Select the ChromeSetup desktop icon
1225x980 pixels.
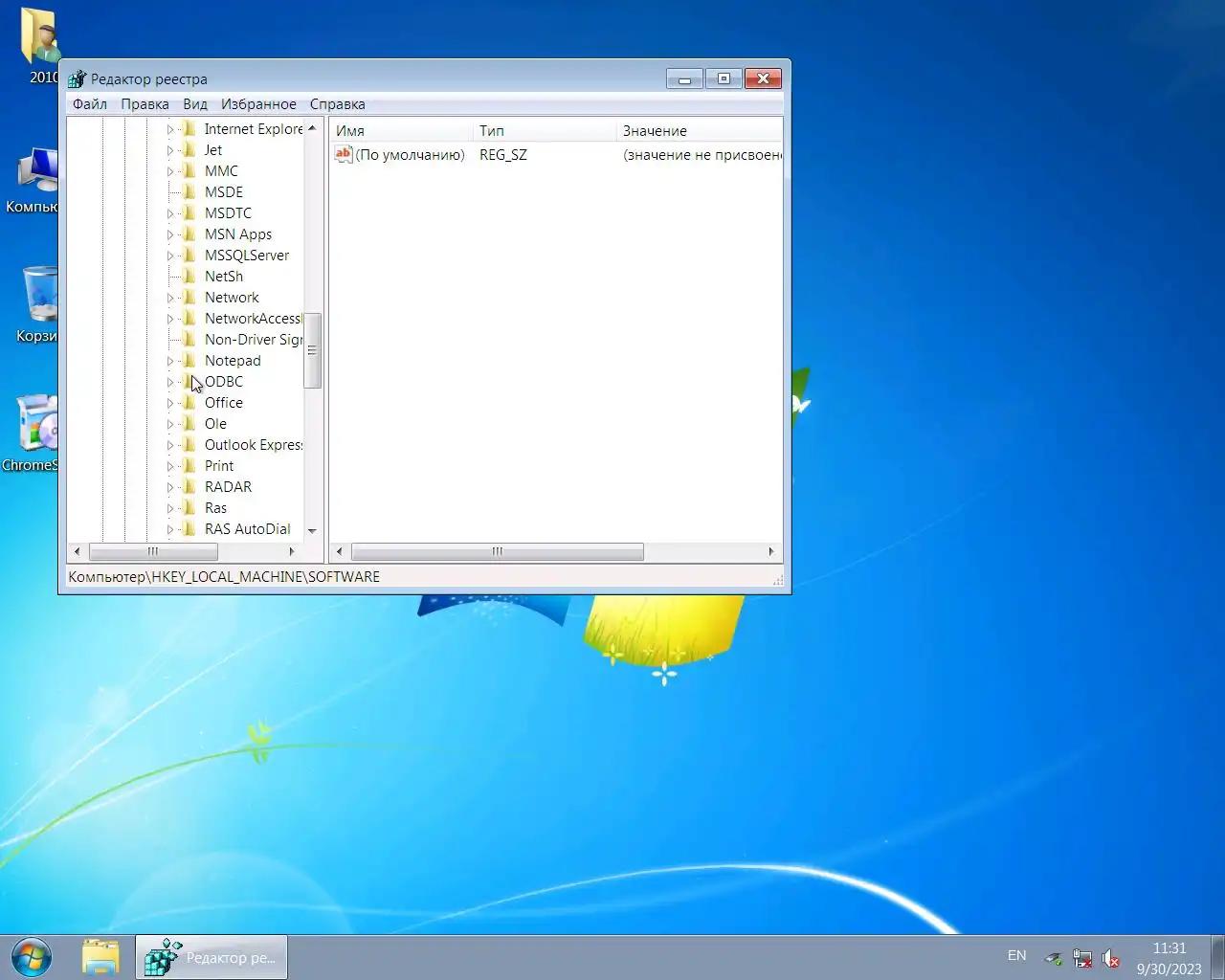coord(34,433)
